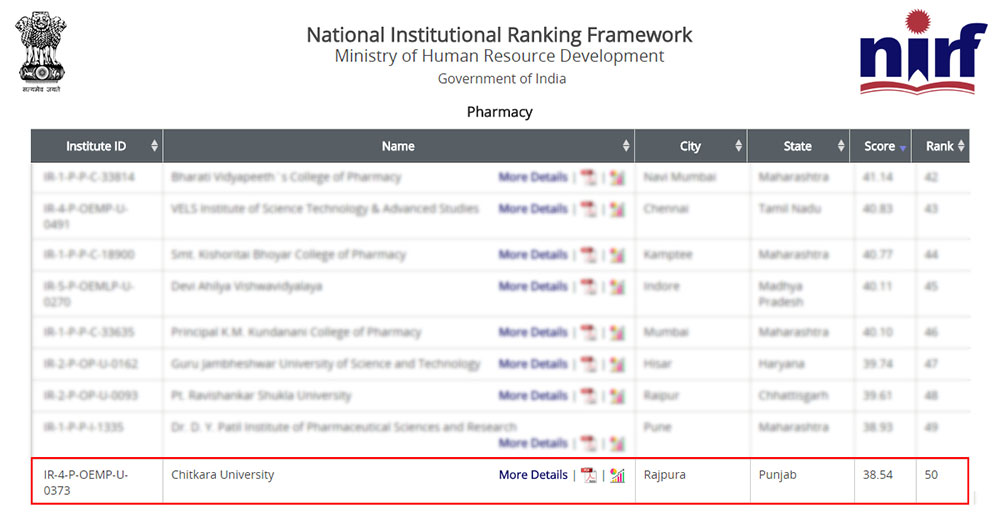Click More Details for Principal K.M. Kundanani College
This screenshot has width=1000, height=523.
[x=533, y=332]
